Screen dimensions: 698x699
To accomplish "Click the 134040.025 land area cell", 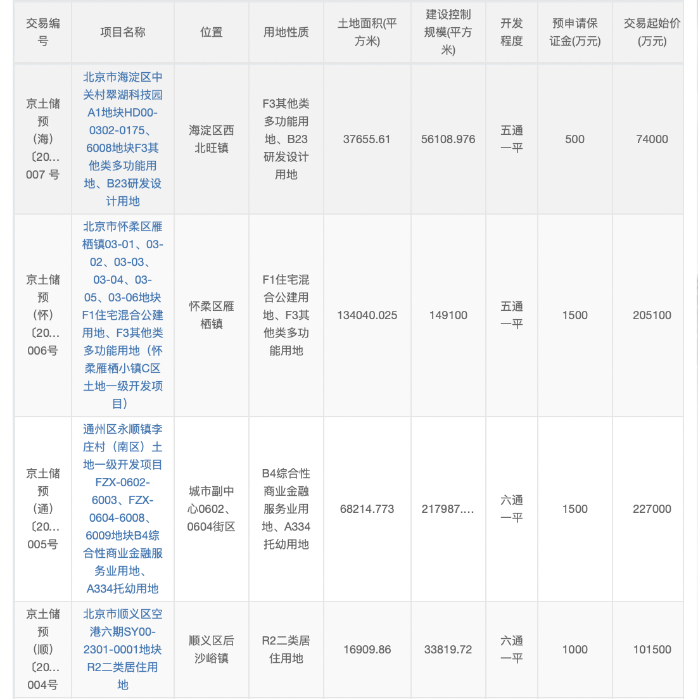I will coord(367,315).
